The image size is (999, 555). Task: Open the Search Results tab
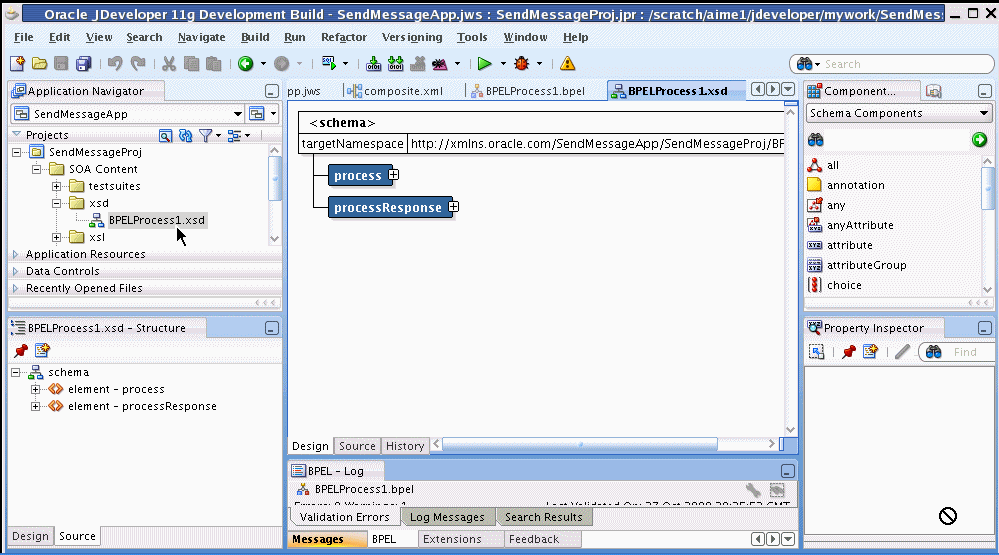(543, 517)
